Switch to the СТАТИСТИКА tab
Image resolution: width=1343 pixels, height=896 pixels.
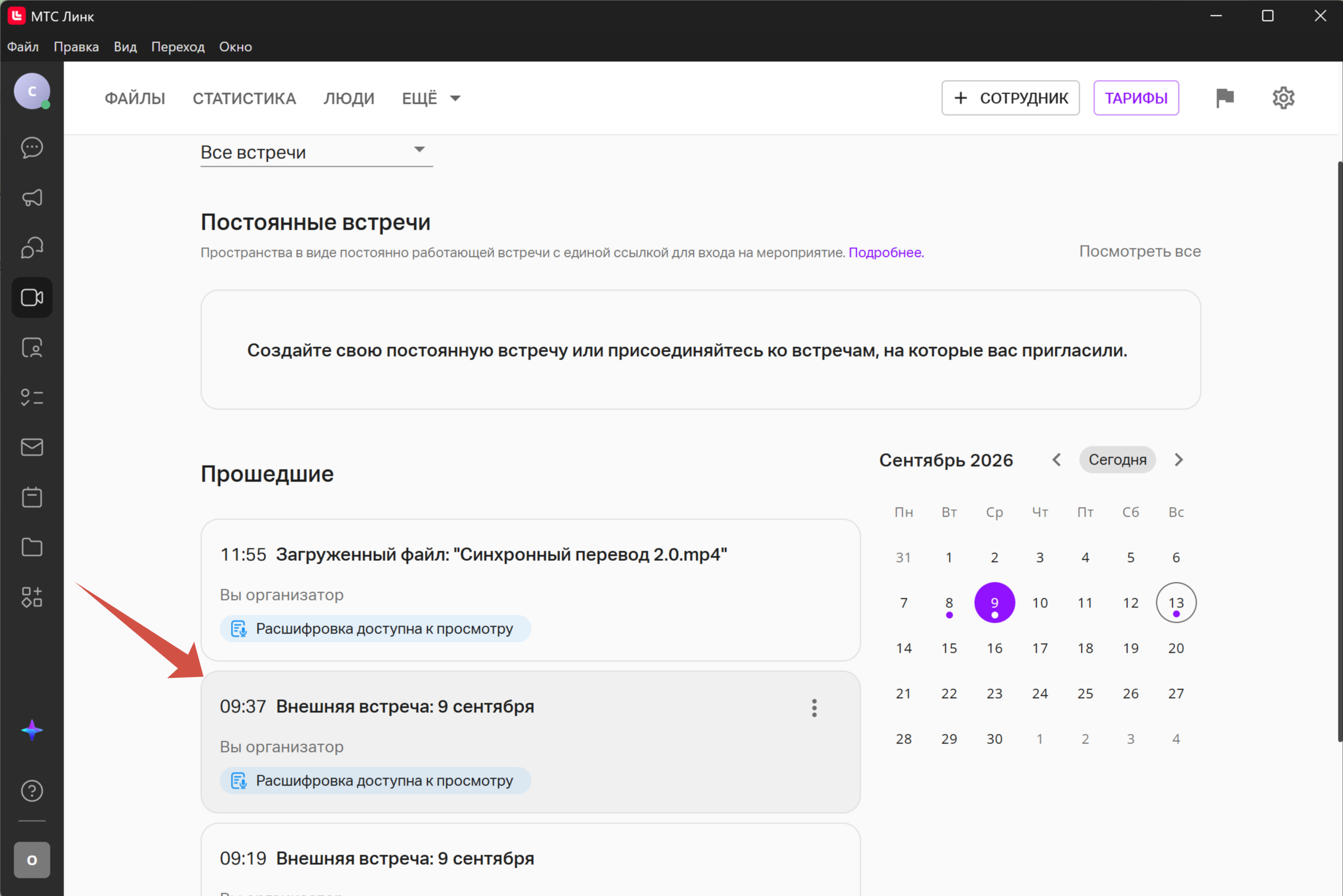244,98
